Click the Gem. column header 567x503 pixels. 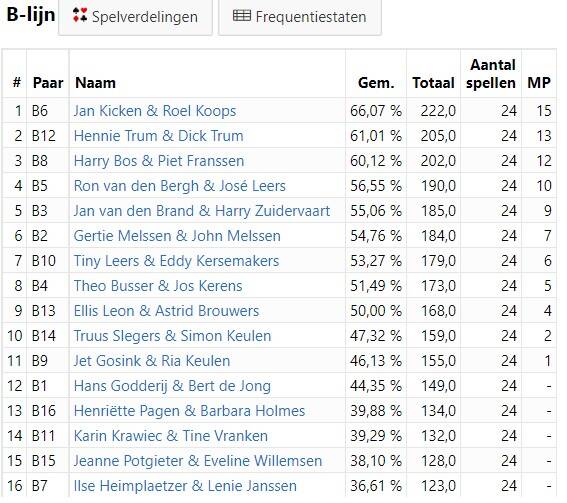[376, 83]
